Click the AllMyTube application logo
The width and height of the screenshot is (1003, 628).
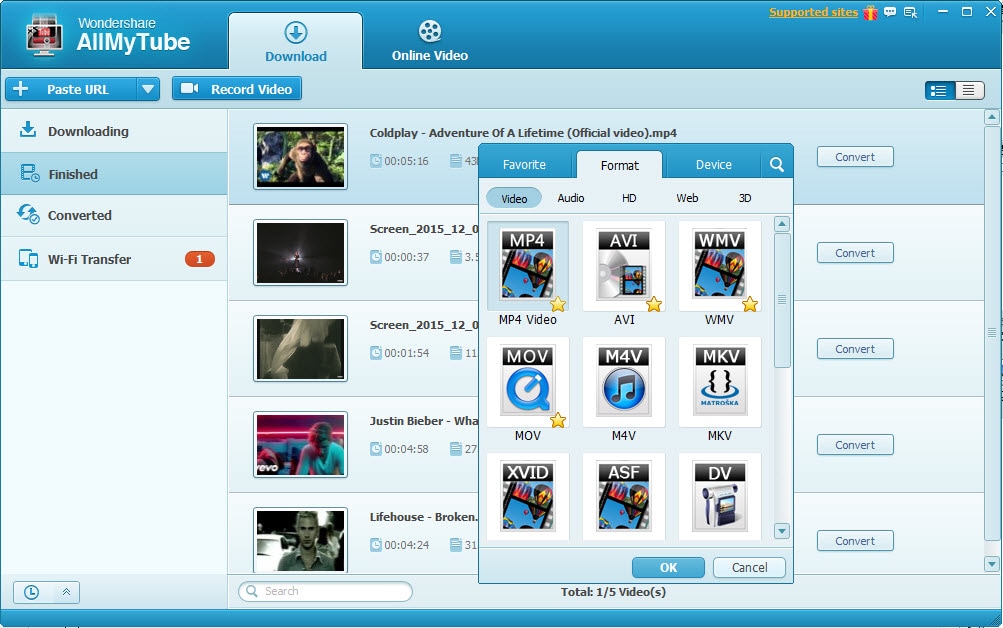click(x=44, y=35)
